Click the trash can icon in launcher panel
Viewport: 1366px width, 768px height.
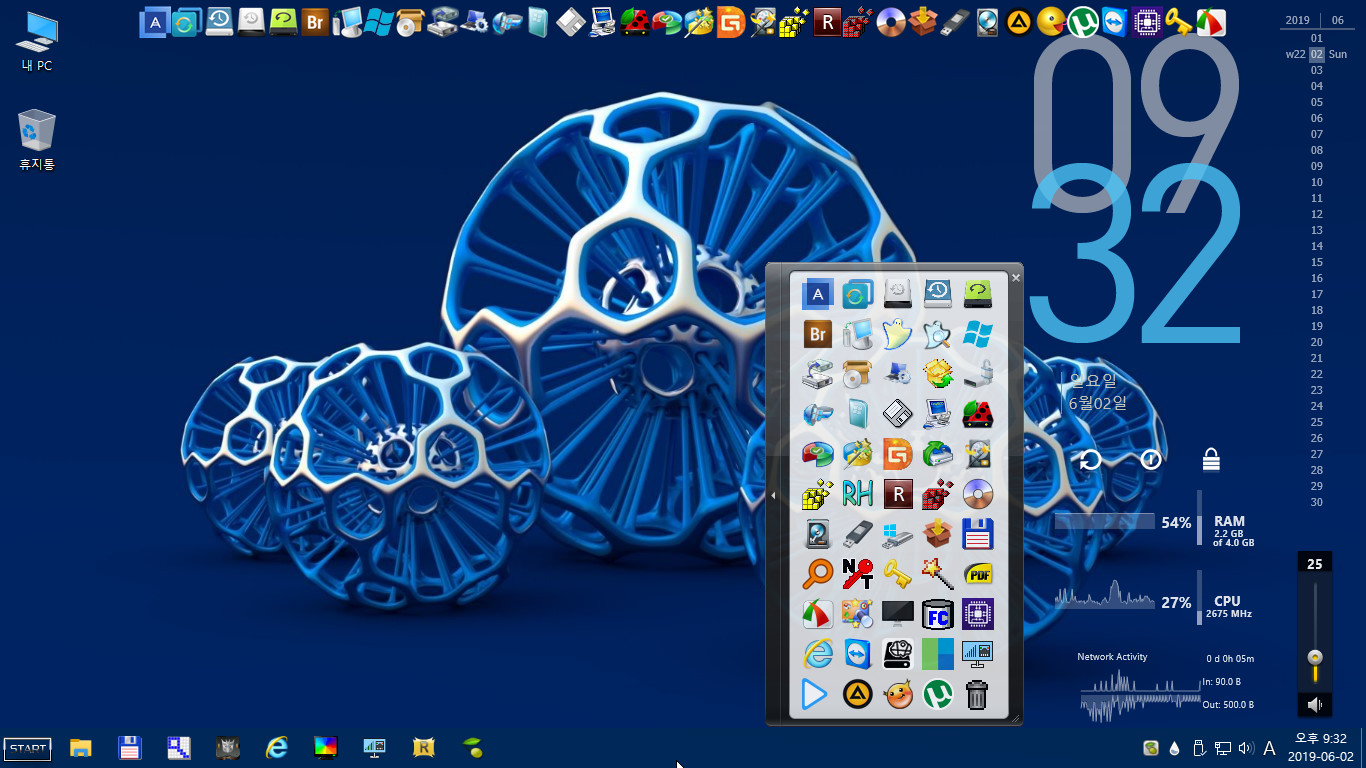pos(978,694)
